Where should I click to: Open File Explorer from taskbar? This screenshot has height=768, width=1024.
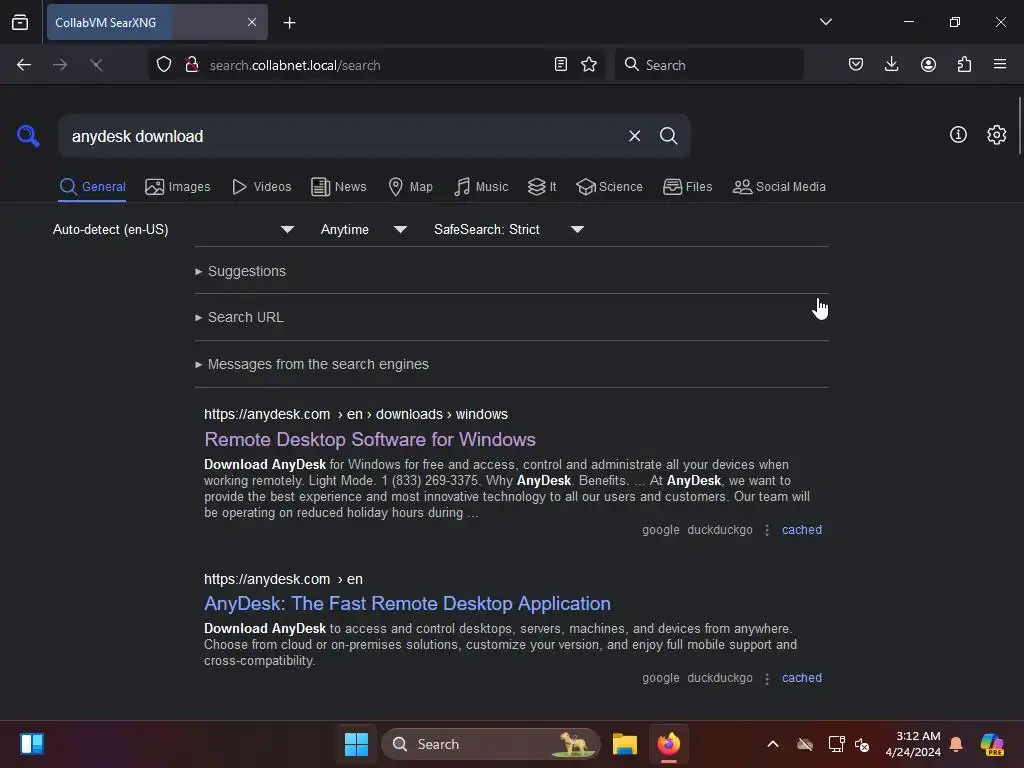click(624, 744)
